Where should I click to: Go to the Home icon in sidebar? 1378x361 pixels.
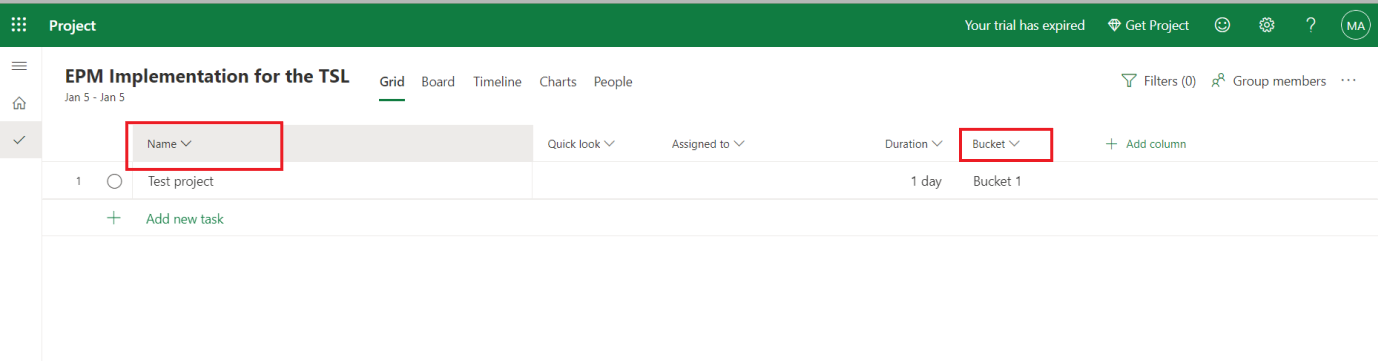point(19,103)
